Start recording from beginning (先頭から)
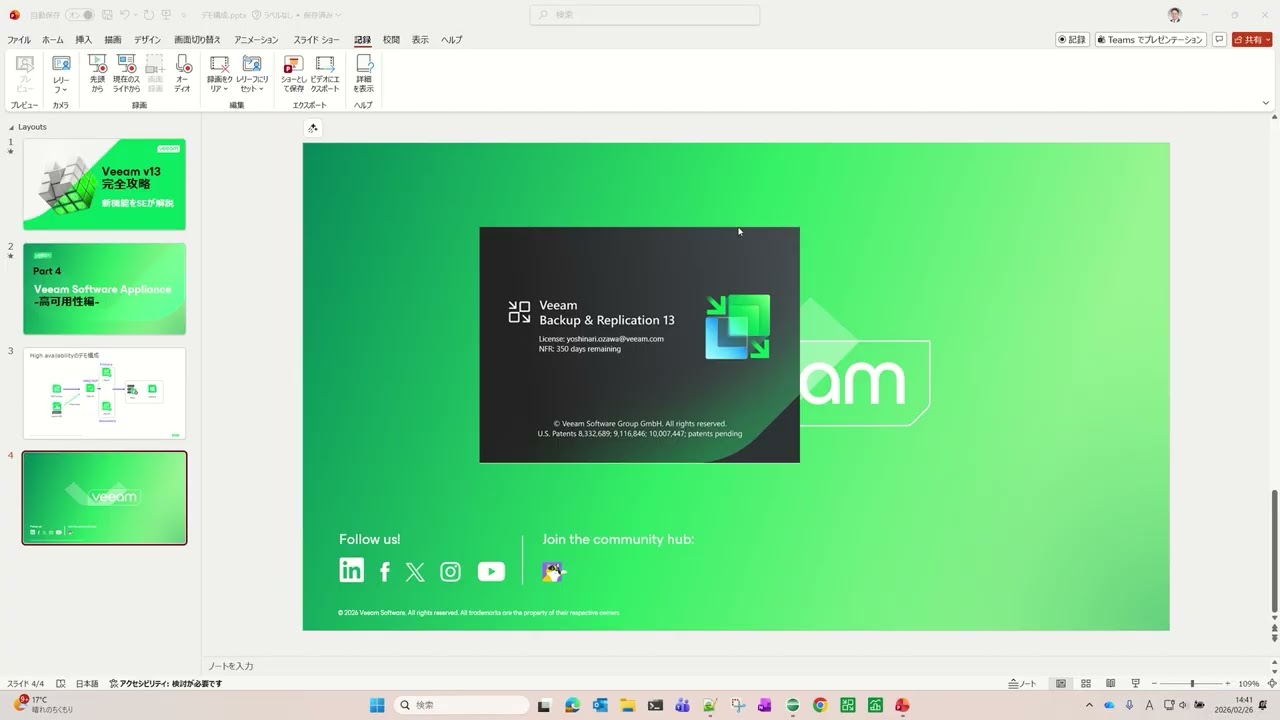1280x720 pixels. [97, 74]
